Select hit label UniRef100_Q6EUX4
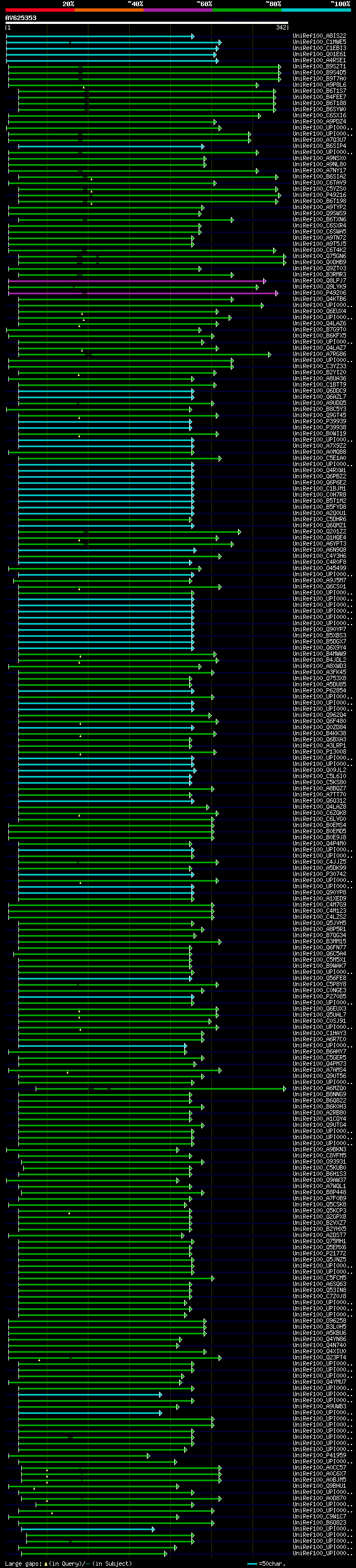 [319, 311]
